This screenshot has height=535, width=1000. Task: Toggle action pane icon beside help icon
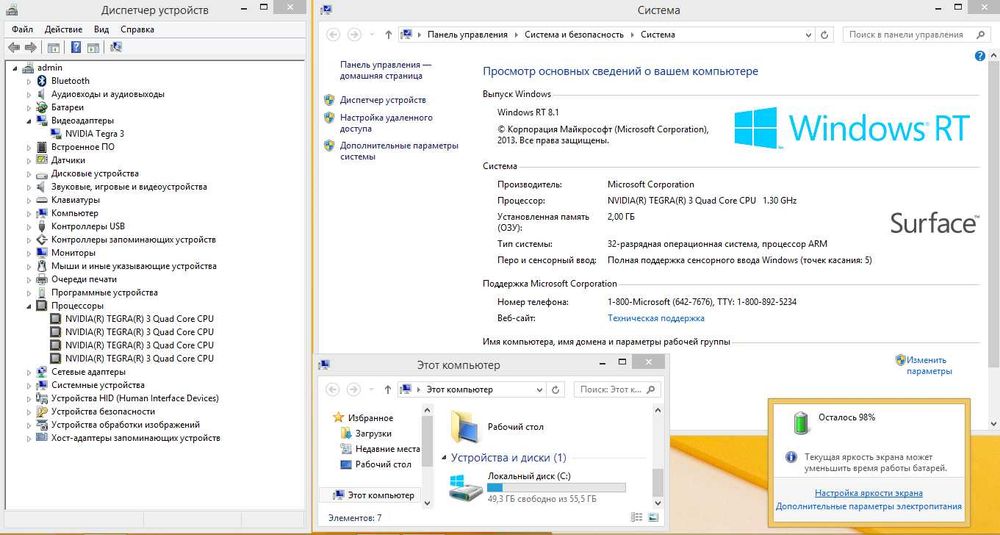click(93, 47)
